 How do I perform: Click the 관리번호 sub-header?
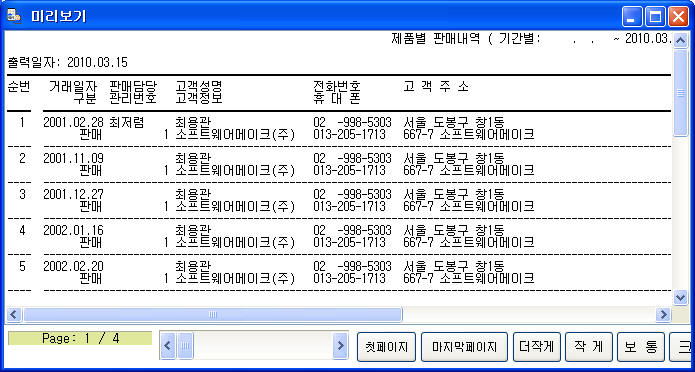click(133, 98)
